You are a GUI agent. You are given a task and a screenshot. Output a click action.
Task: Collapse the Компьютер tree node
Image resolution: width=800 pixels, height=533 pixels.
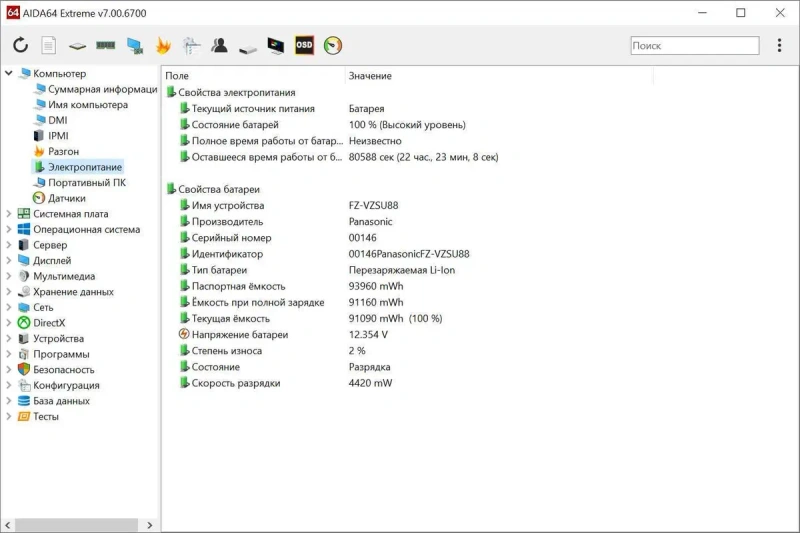[x=9, y=73]
